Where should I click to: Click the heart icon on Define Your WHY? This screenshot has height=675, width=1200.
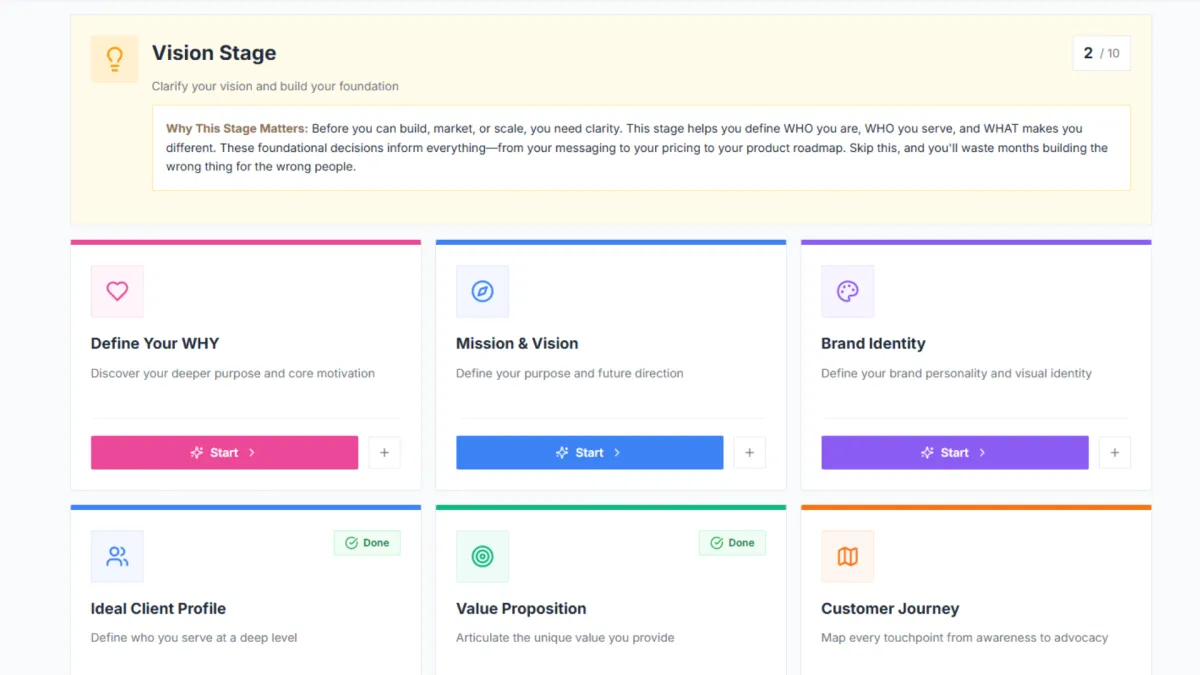click(x=117, y=291)
